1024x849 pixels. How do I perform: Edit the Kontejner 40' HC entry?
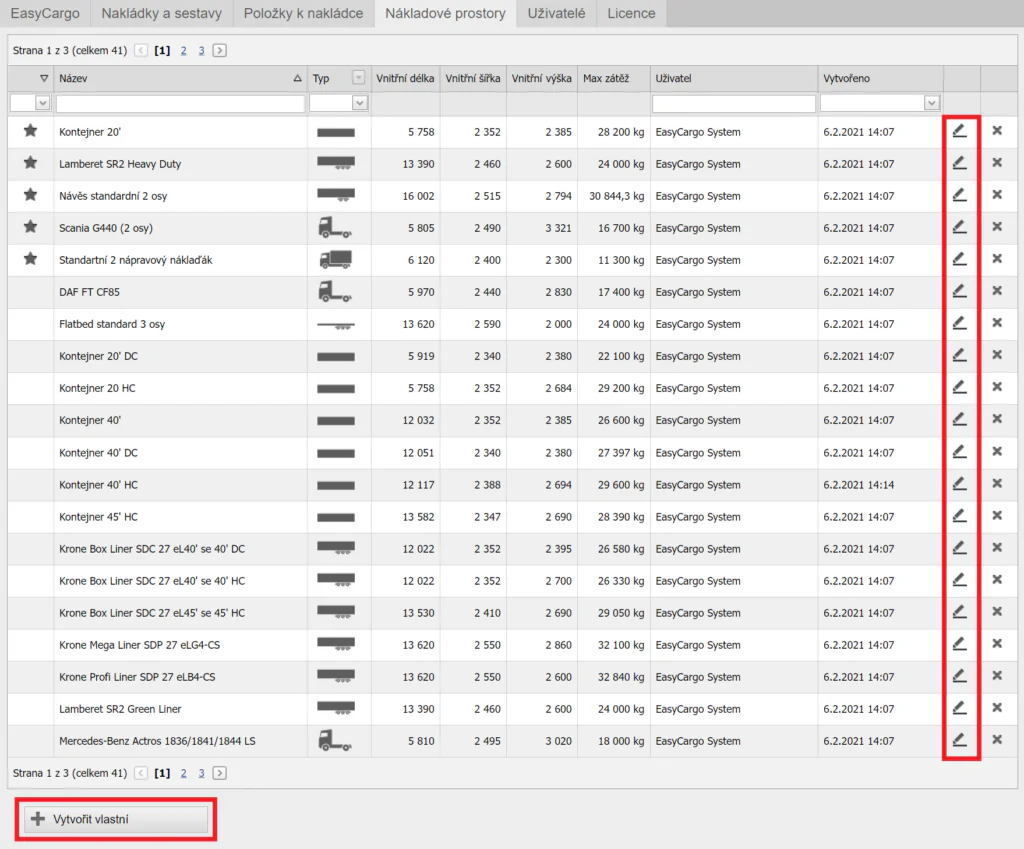959,484
